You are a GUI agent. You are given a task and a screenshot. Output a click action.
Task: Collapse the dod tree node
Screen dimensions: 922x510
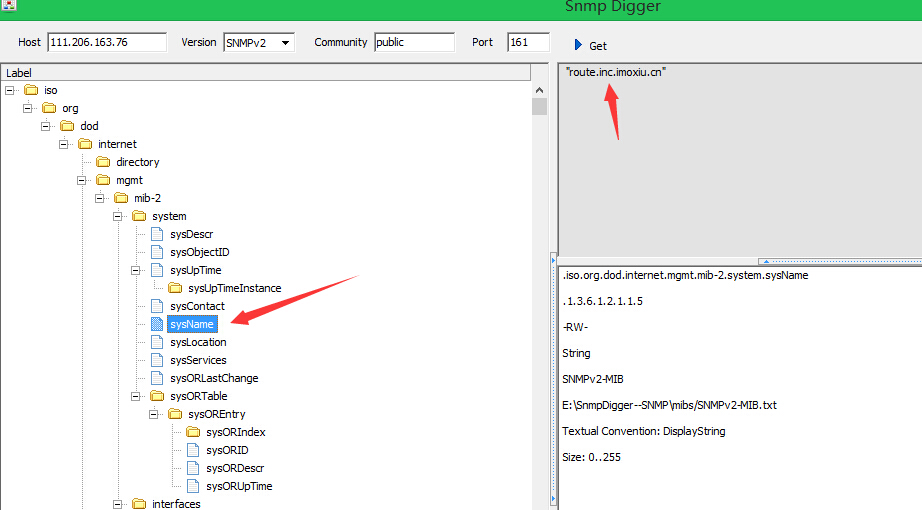(45, 126)
